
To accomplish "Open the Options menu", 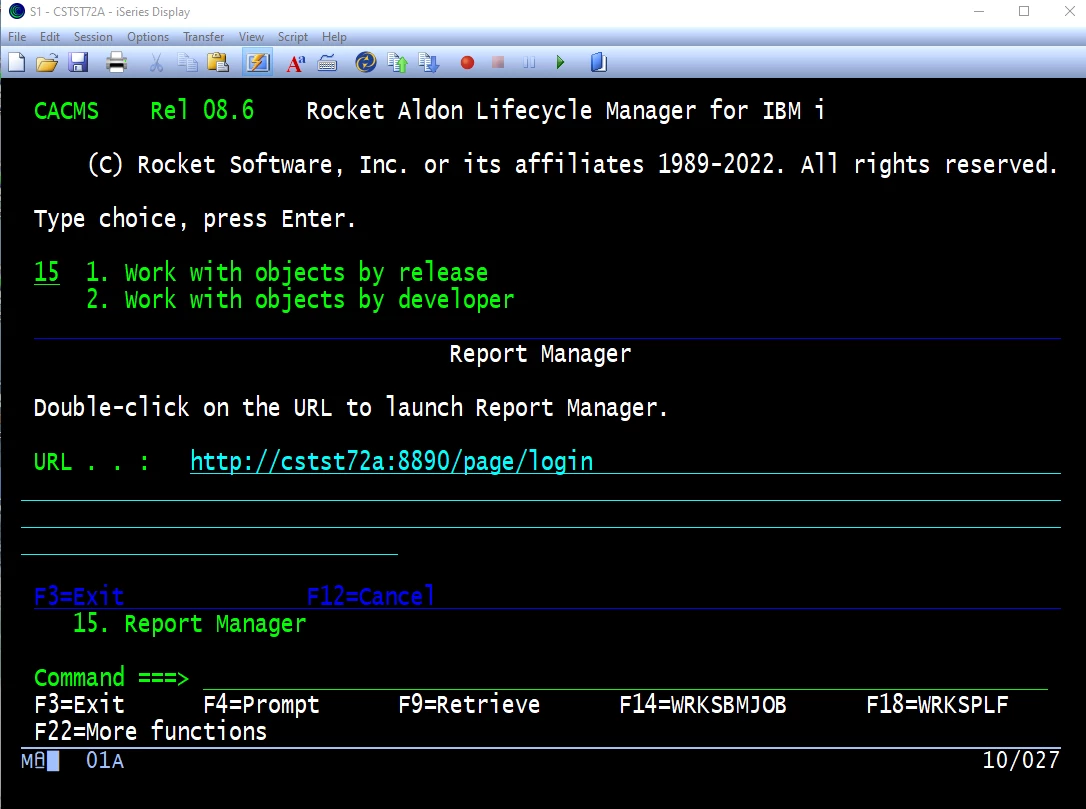I will point(148,37).
